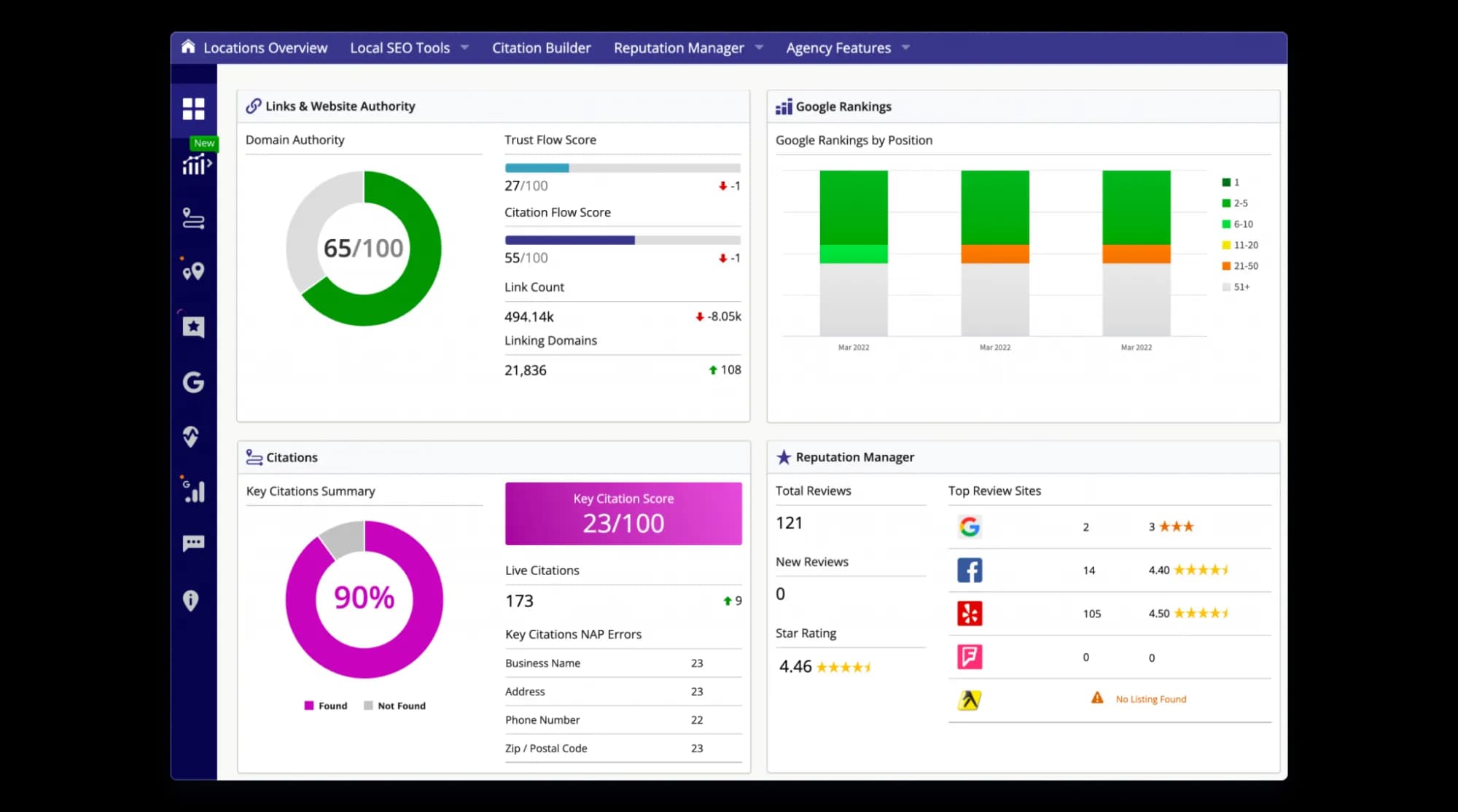1458x812 pixels.
Task: Click the Yelp icon under Top Review Sites
Action: (970, 613)
